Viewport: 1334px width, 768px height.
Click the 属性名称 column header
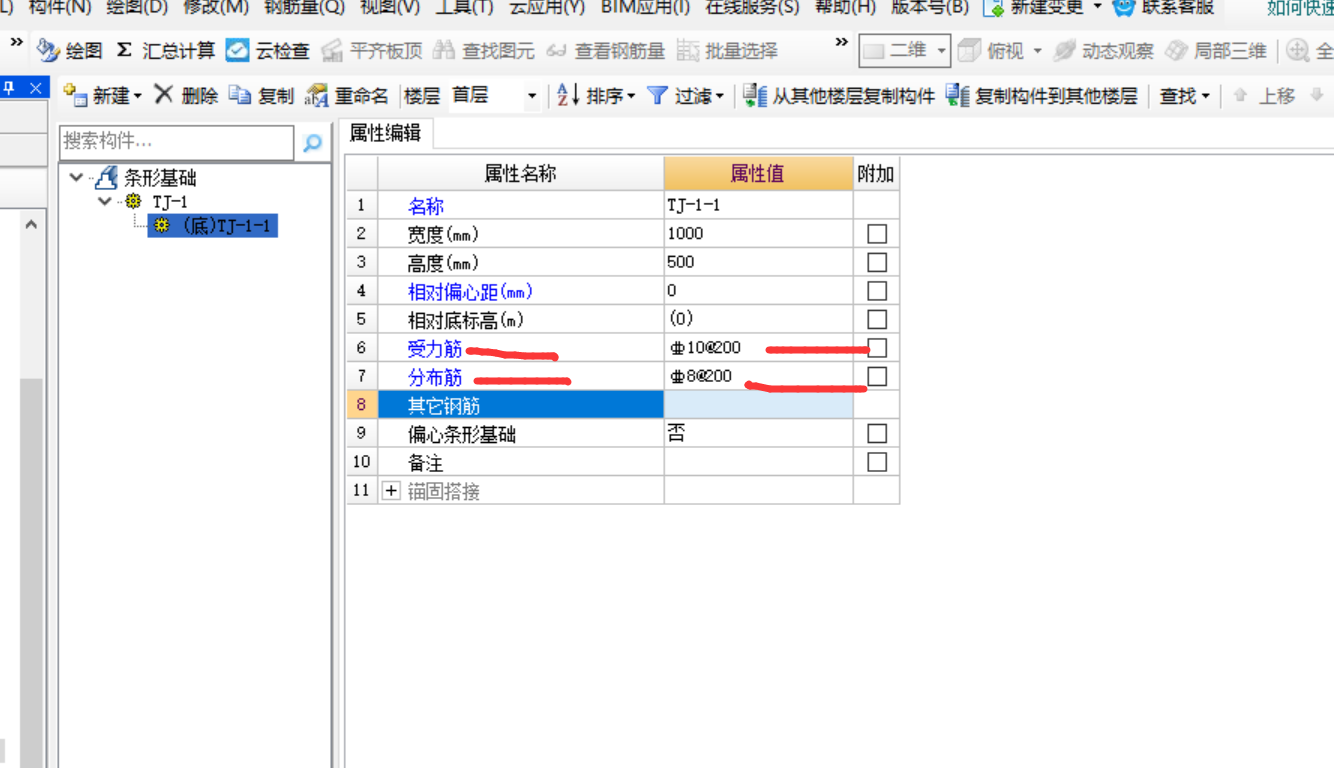[521, 174]
